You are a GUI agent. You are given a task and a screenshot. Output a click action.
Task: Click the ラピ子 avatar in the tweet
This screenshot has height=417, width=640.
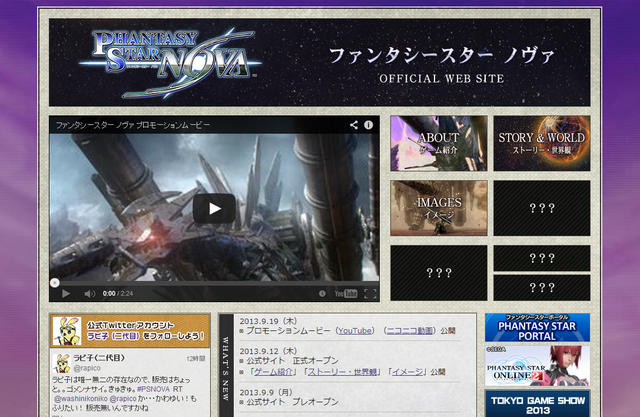[62, 363]
